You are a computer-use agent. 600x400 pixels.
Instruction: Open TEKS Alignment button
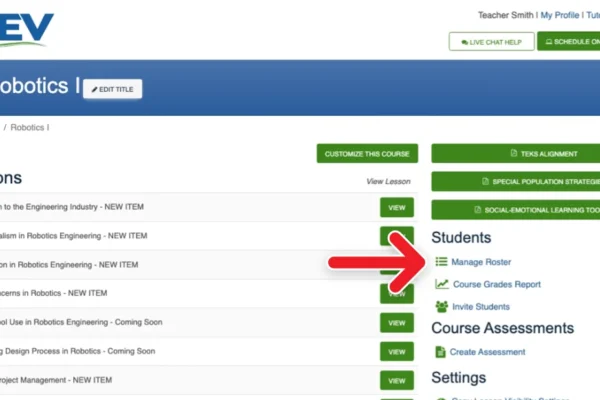[516, 153]
